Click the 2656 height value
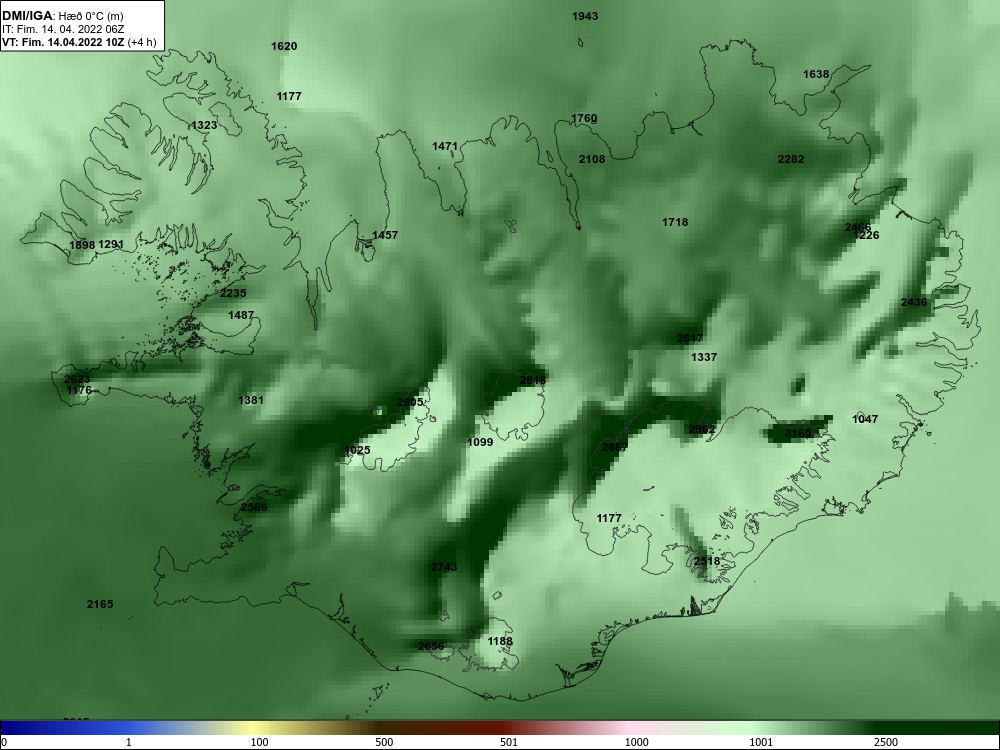Screen dimensions: 1000x750 [431, 646]
